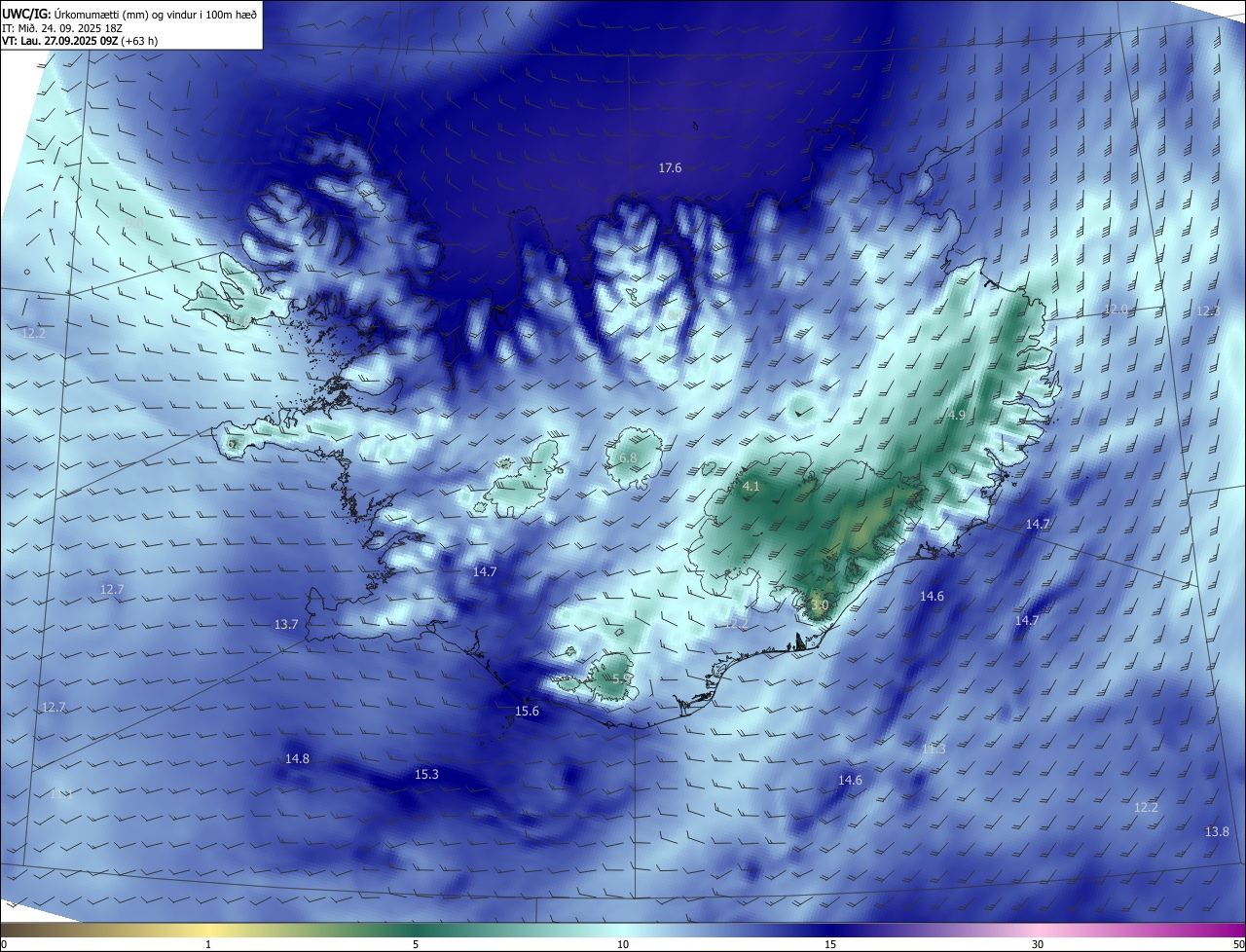Click the '1' tick on the color scale
The width and height of the screenshot is (1246, 952).
pos(208,944)
